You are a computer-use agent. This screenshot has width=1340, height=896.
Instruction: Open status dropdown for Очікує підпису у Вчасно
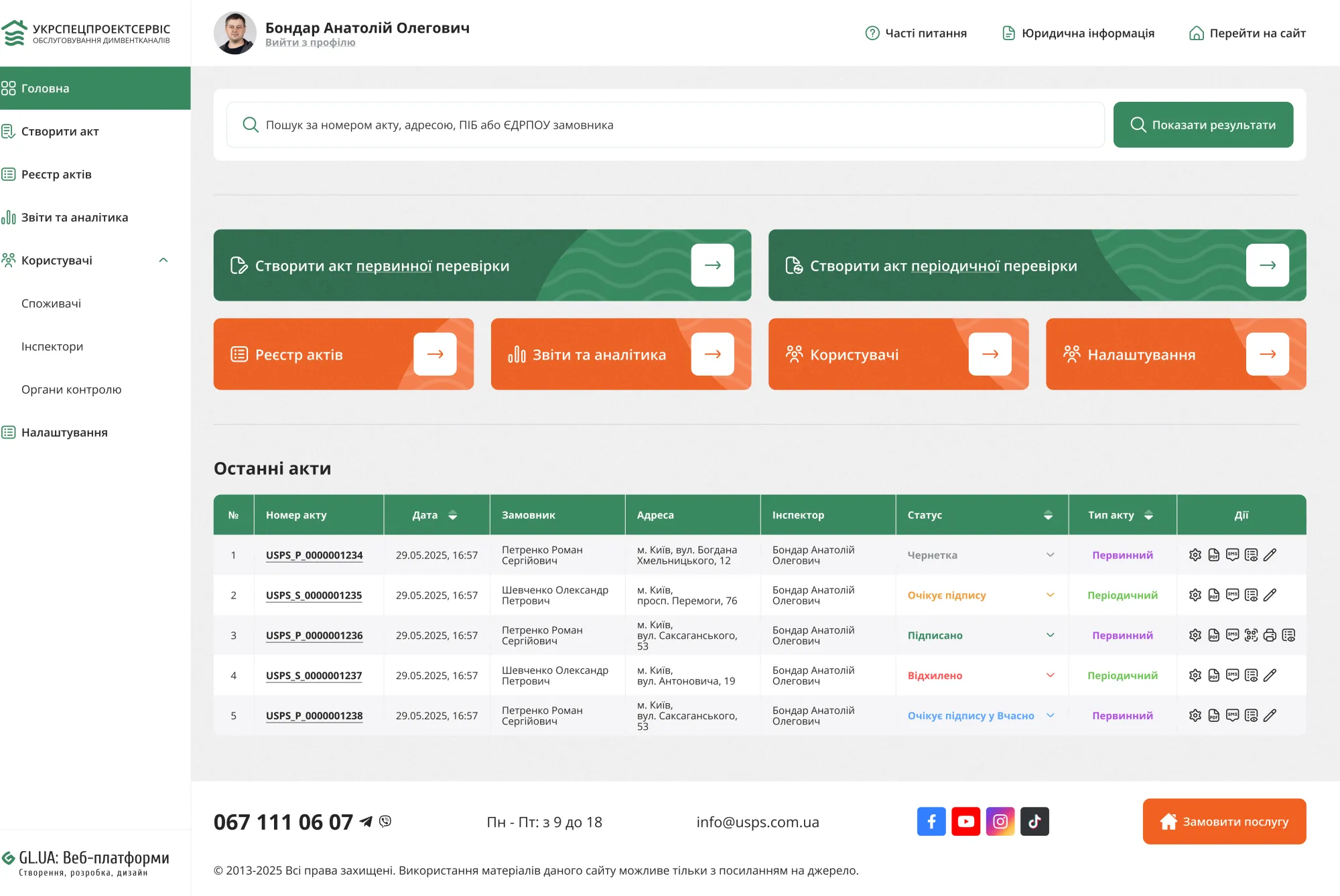click(1050, 716)
